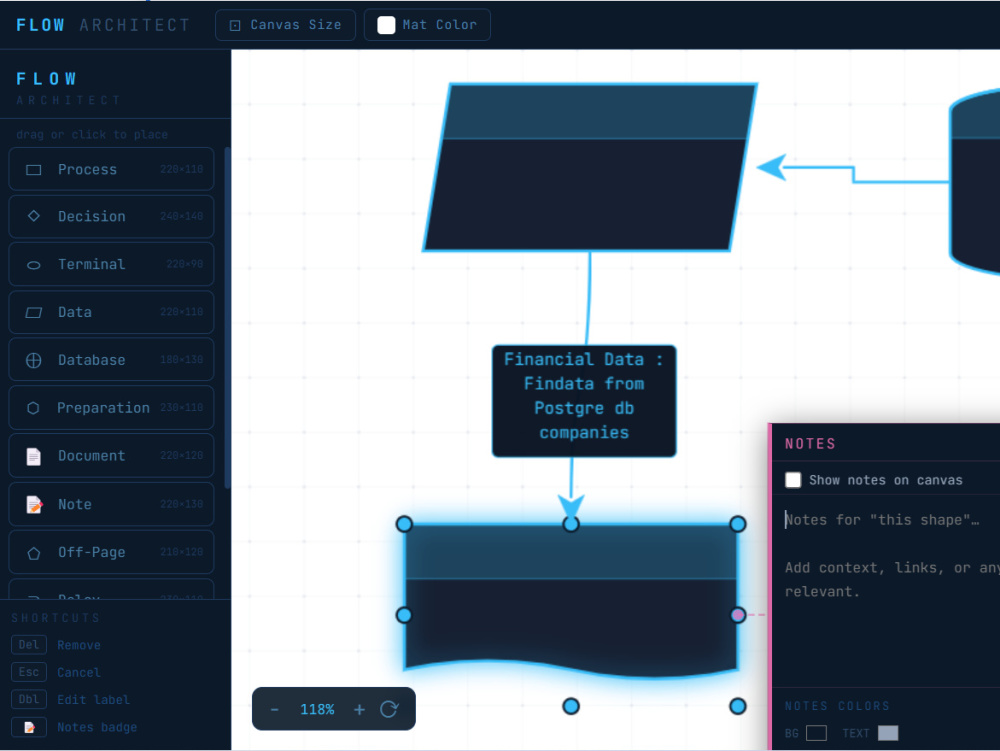Select the Financial Data label box
Screen dimensions: 1000x751
click(x=584, y=401)
